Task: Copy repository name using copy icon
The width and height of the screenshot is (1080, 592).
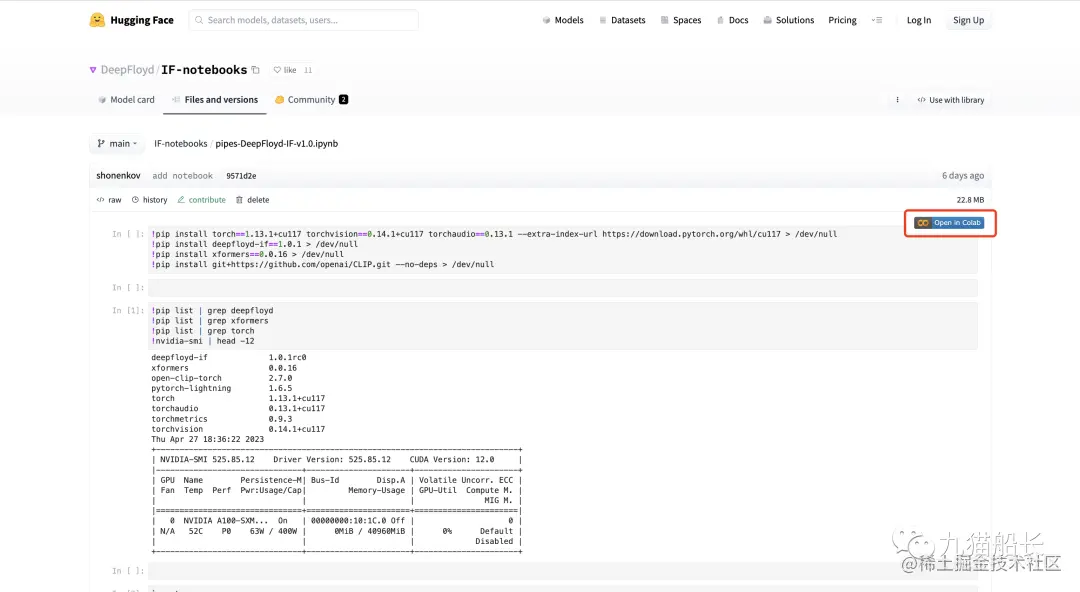Action: click(256, 70)
